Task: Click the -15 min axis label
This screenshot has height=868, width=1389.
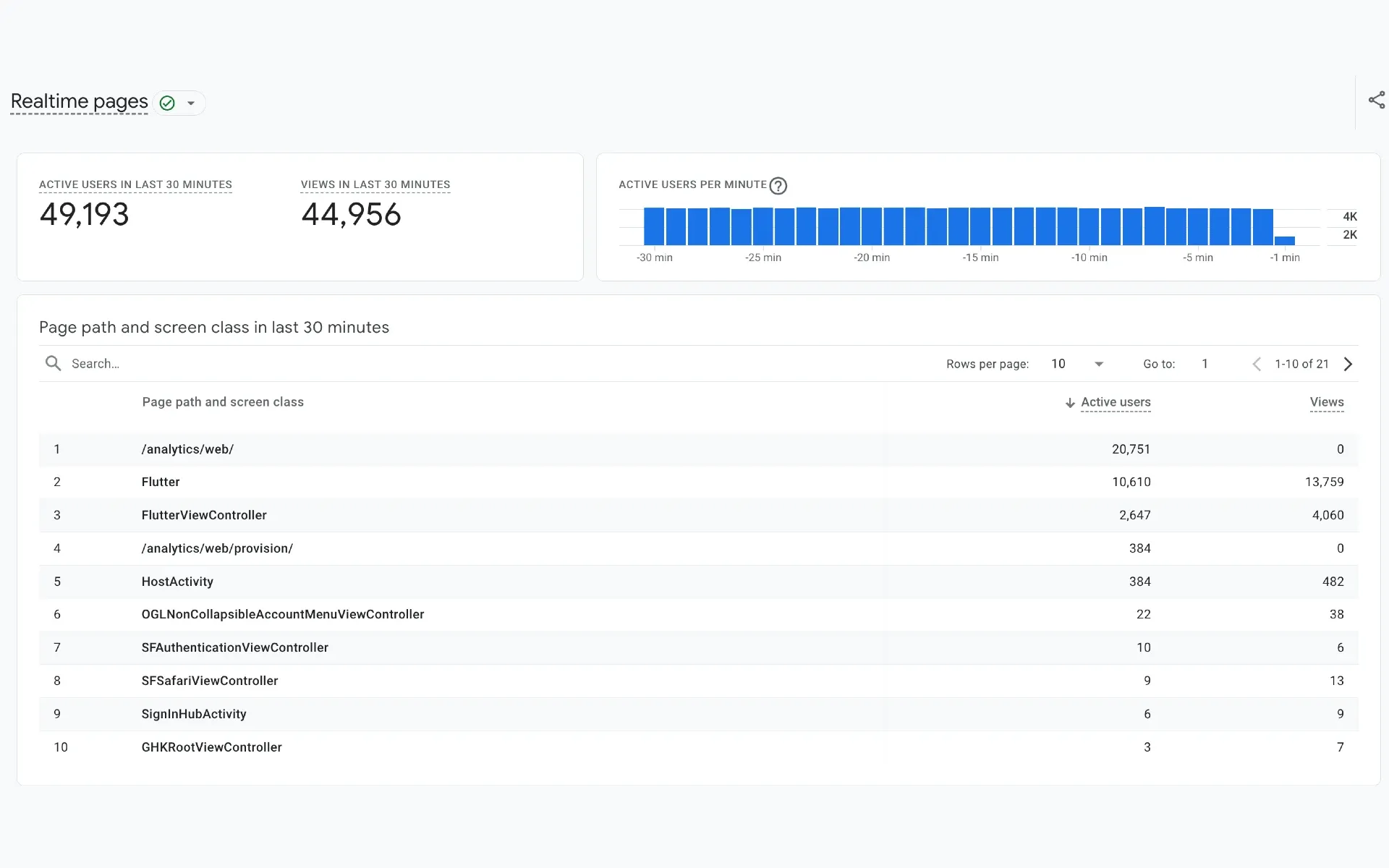Action: [980, 258]
